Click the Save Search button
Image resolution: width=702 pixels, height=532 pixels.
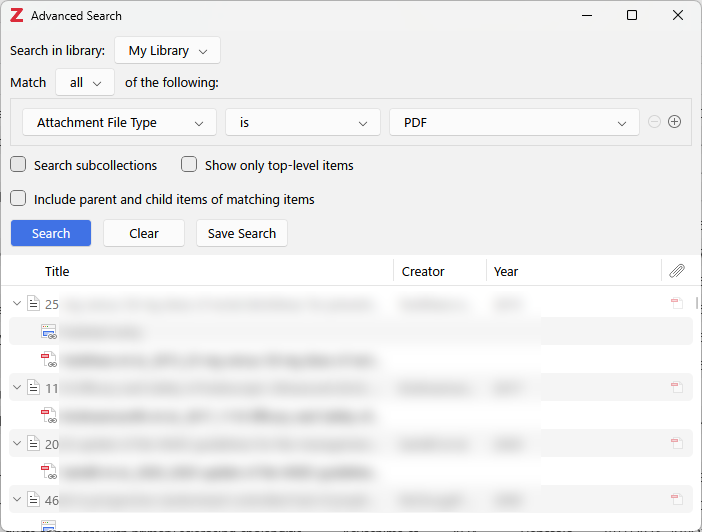click(241, 233)
